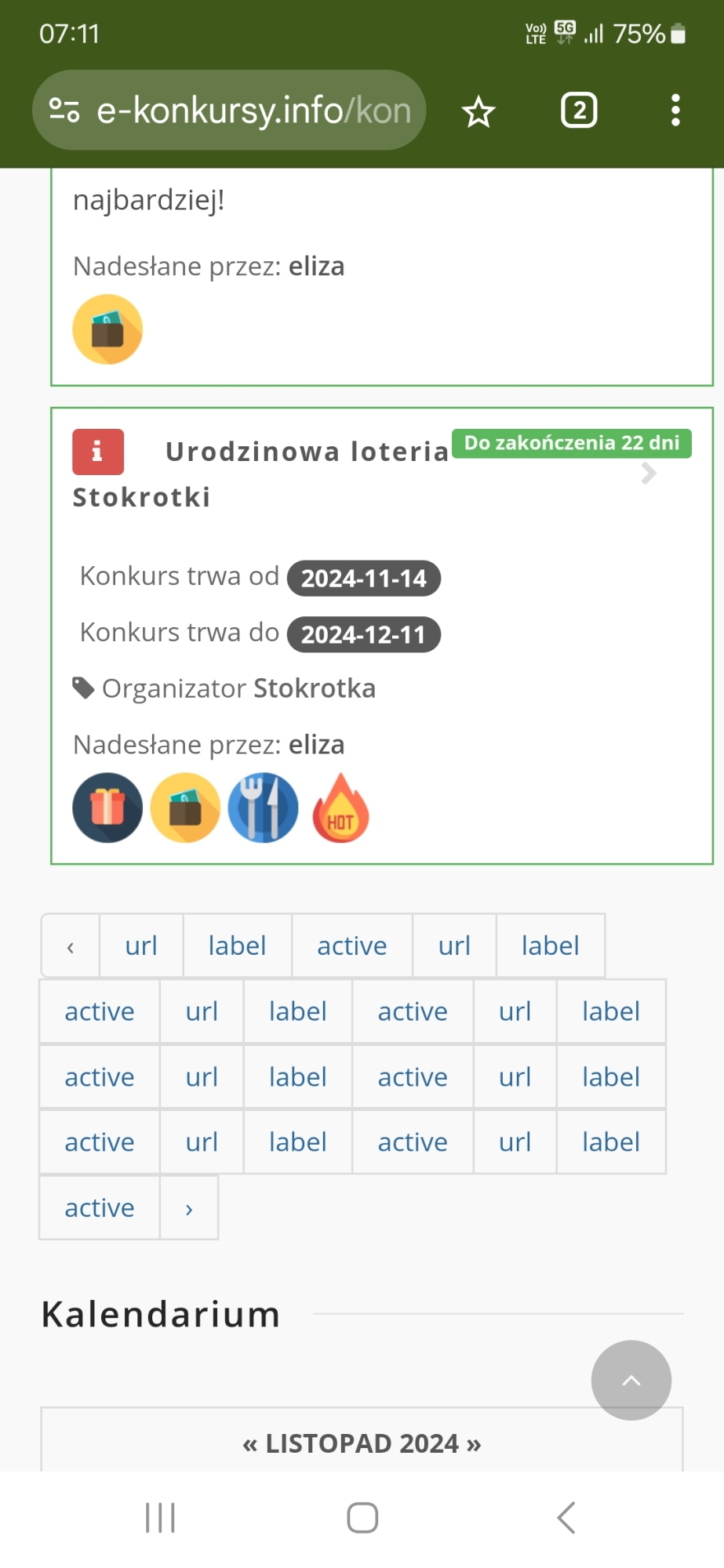Tap the site settings icon in address bar

[x=64, y=111]
